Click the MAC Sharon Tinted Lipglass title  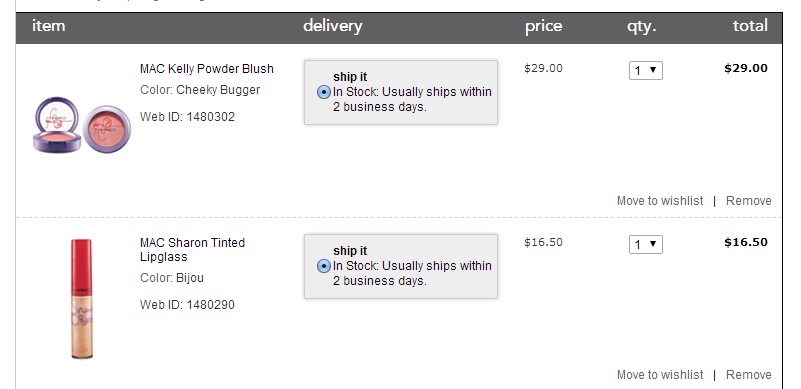(193, 249)
